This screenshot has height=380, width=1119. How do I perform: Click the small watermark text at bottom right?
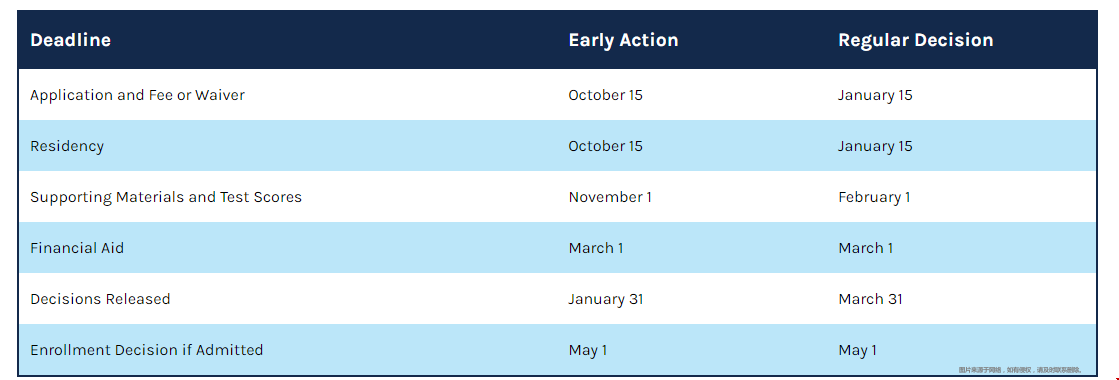click(x=1021, y=370)
